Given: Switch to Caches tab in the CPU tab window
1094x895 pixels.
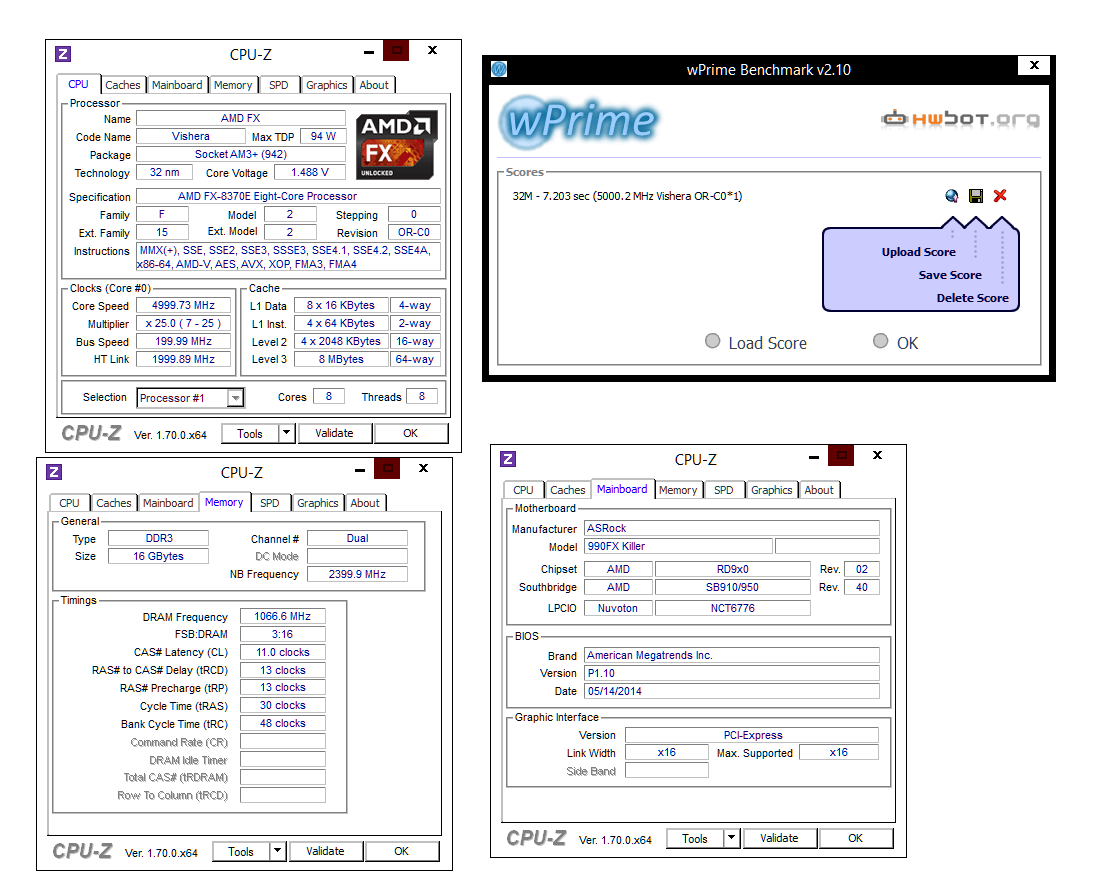Looking at the screenshot, I should pyautogui.click(x=123, y=85).
